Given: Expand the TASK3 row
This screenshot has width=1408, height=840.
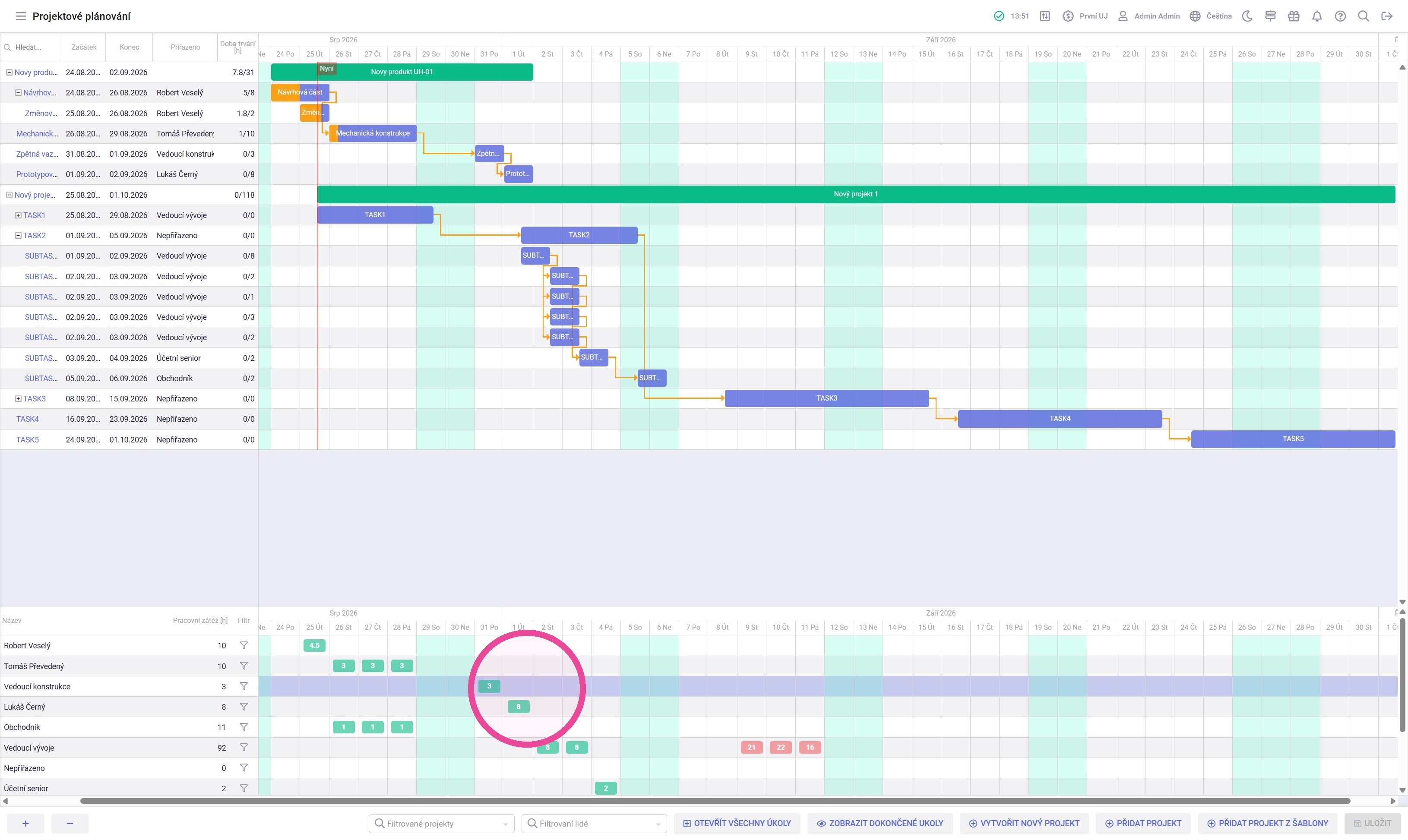Looking at the screenshot, I should coord(18,398).
